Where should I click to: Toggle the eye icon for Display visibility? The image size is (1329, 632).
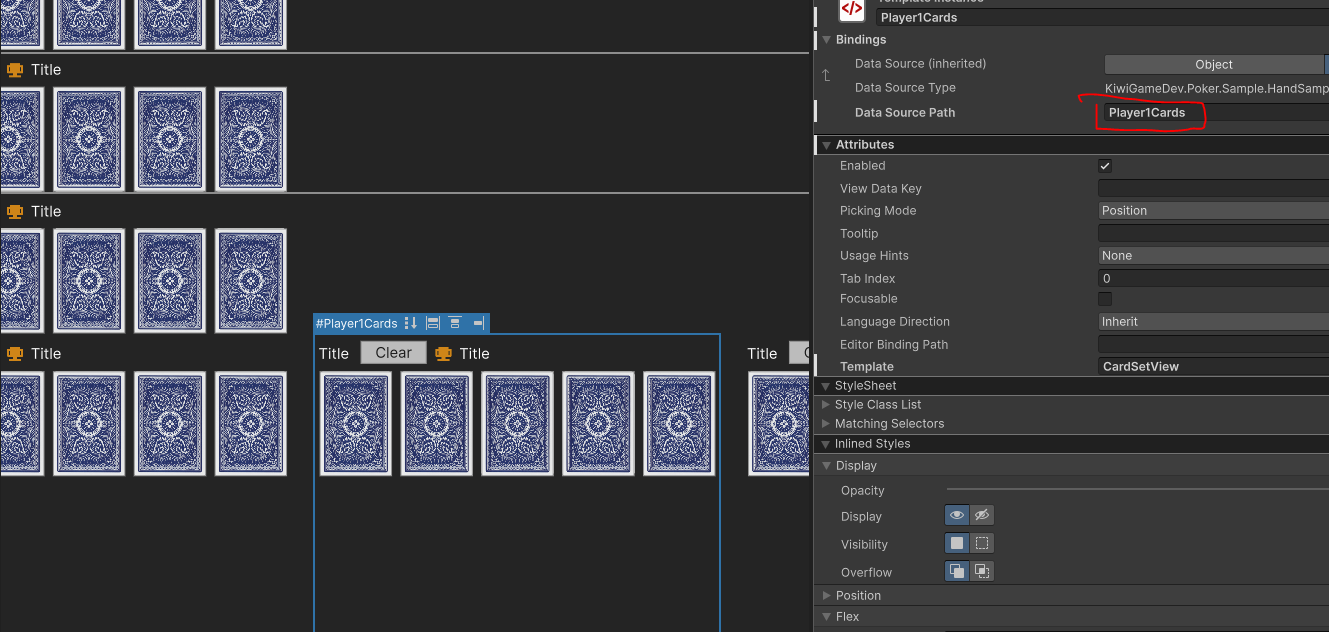pos(956,514)
